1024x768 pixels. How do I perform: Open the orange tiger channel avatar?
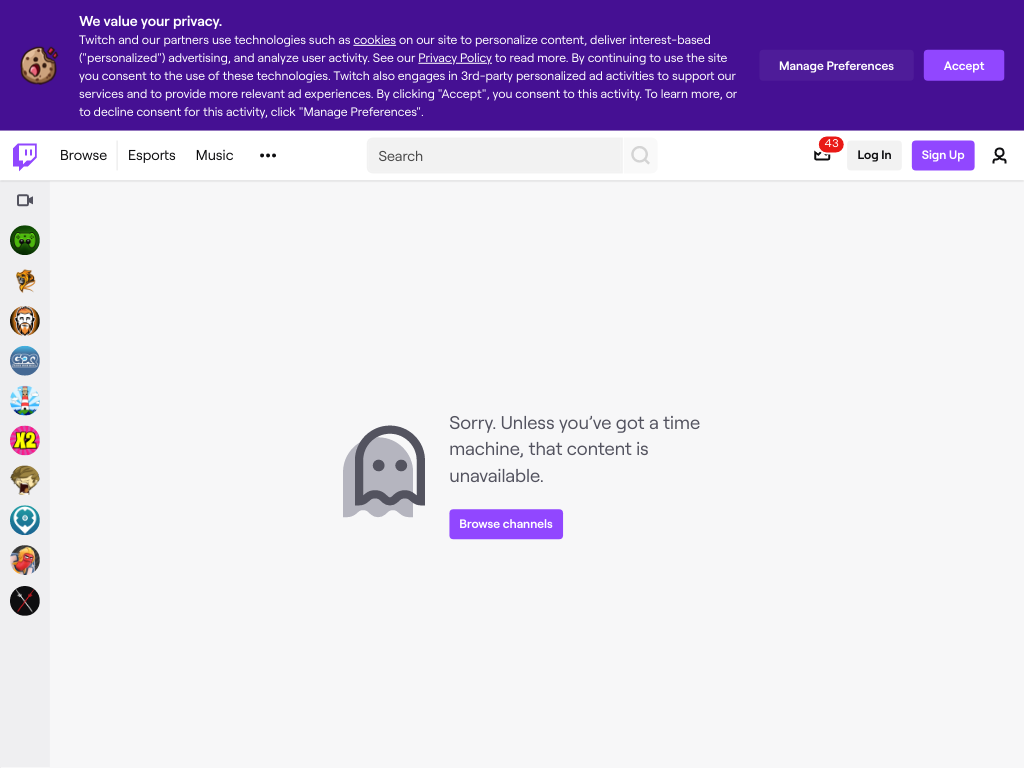click(x=25, y=281)
